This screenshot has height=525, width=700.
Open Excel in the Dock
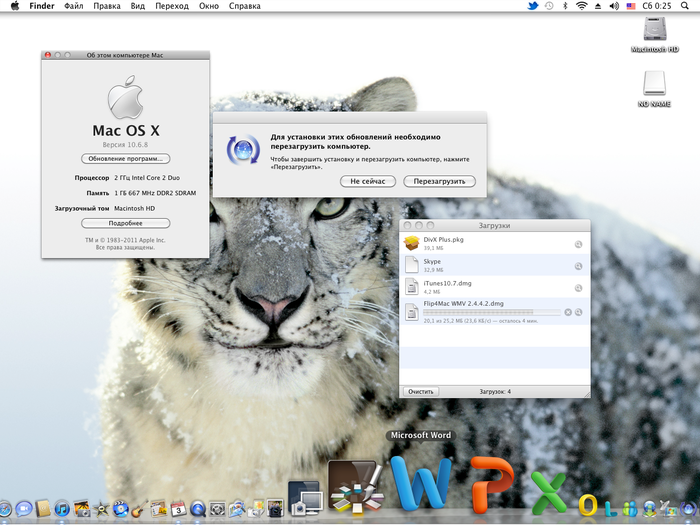pyautogui.click(x=549, y=493)
